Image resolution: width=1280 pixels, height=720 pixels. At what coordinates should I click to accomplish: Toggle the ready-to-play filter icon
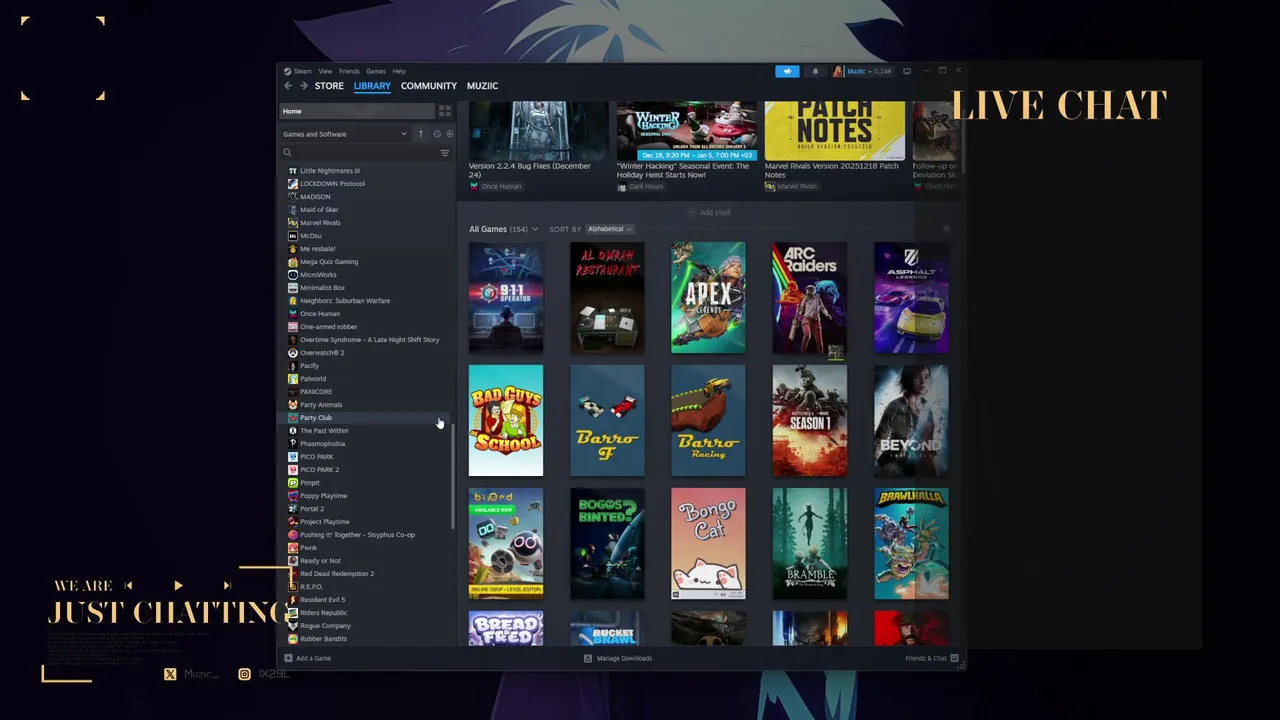[x=449, y=134]
